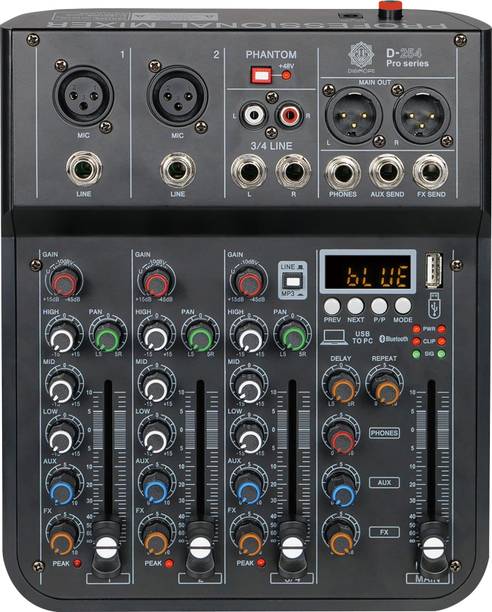
Task: Move the MAIN output fader
Action: 433,546
